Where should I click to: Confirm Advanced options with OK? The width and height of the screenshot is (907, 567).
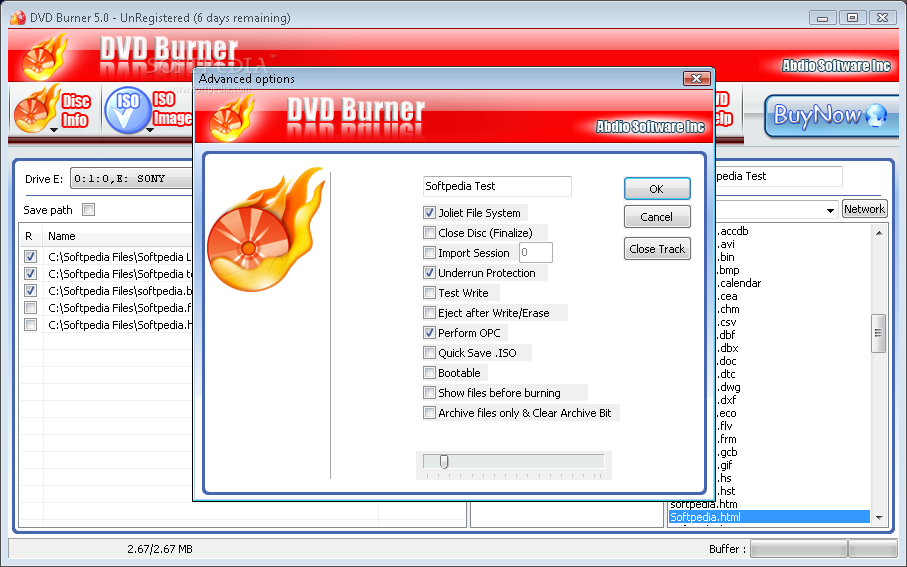click(657, 189)
